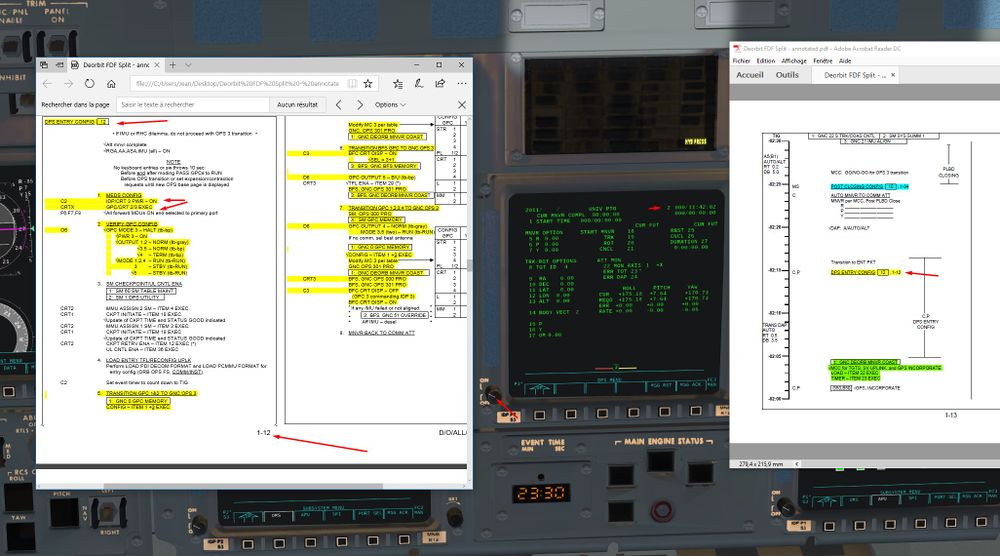Screen dimensions: 1000x556
Task: Click the SM CHECKPOINT/UL CNTL ENA heading
Action: (143, 284)
